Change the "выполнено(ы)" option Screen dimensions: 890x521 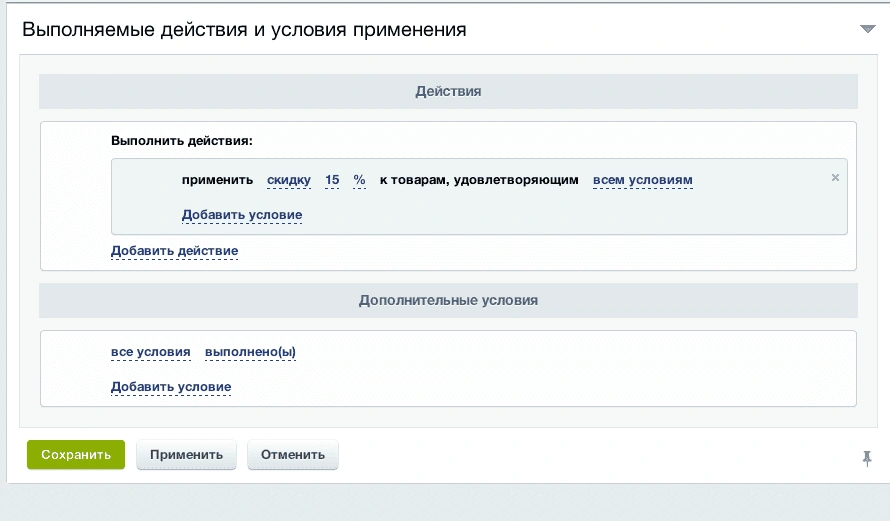point(250,352)
